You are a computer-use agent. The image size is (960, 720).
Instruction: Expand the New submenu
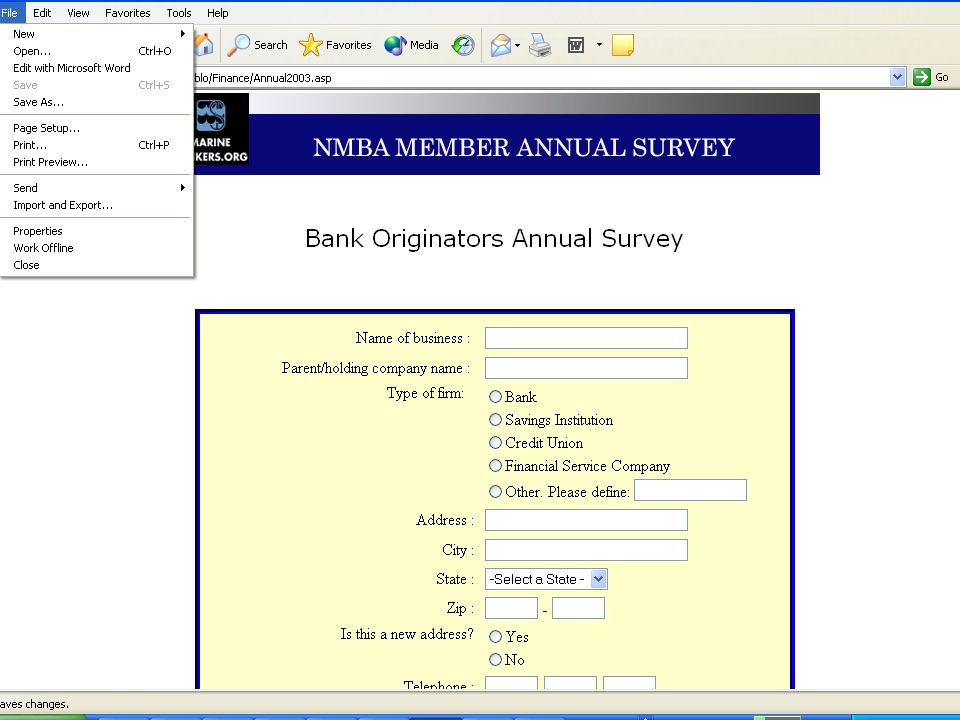coord(98,34)
